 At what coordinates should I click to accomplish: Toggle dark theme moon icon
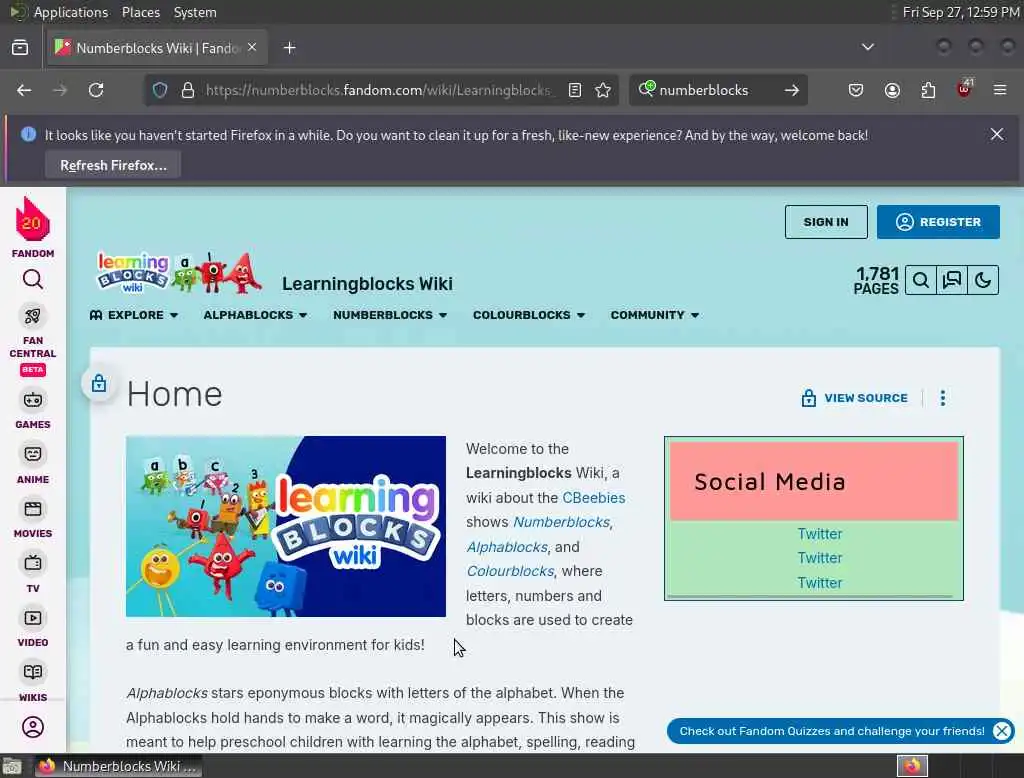click(x=983, y=280)
